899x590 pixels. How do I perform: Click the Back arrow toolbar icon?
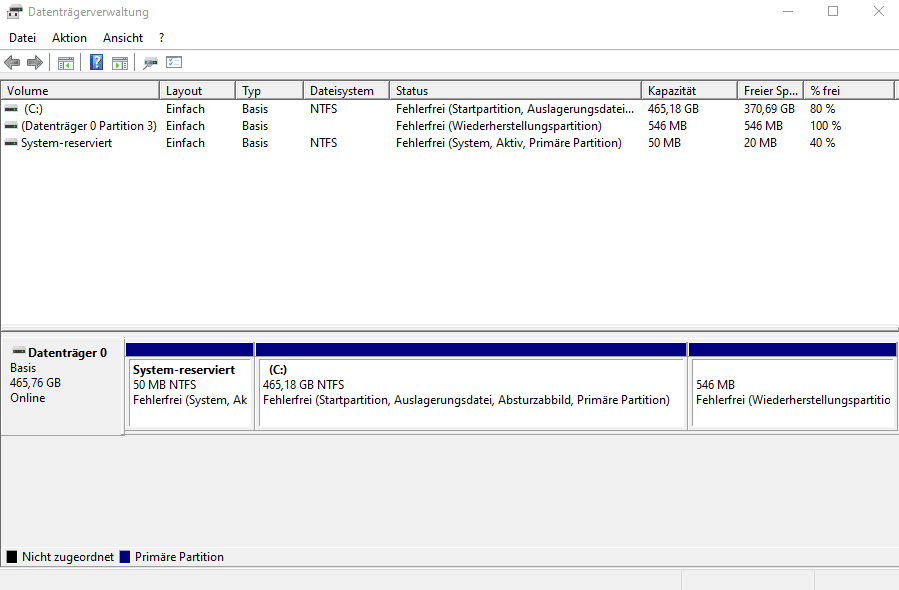coord(12,62)
